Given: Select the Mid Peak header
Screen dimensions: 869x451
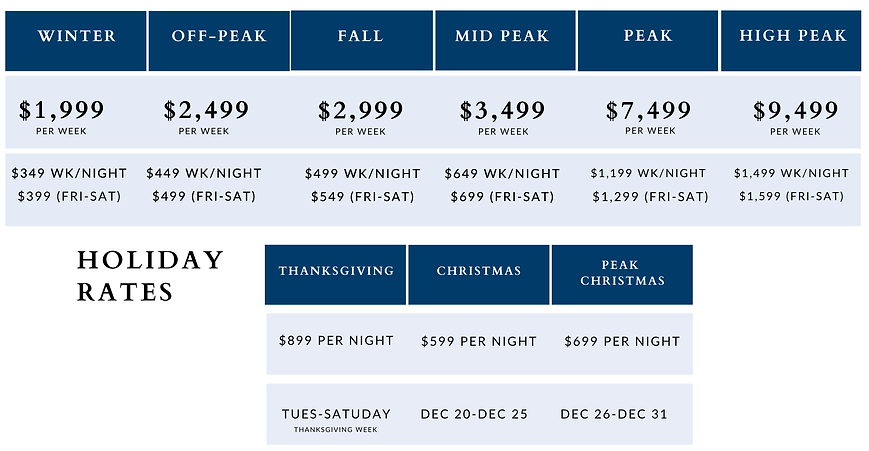Looking at the screenshot, I should point(502,36).
